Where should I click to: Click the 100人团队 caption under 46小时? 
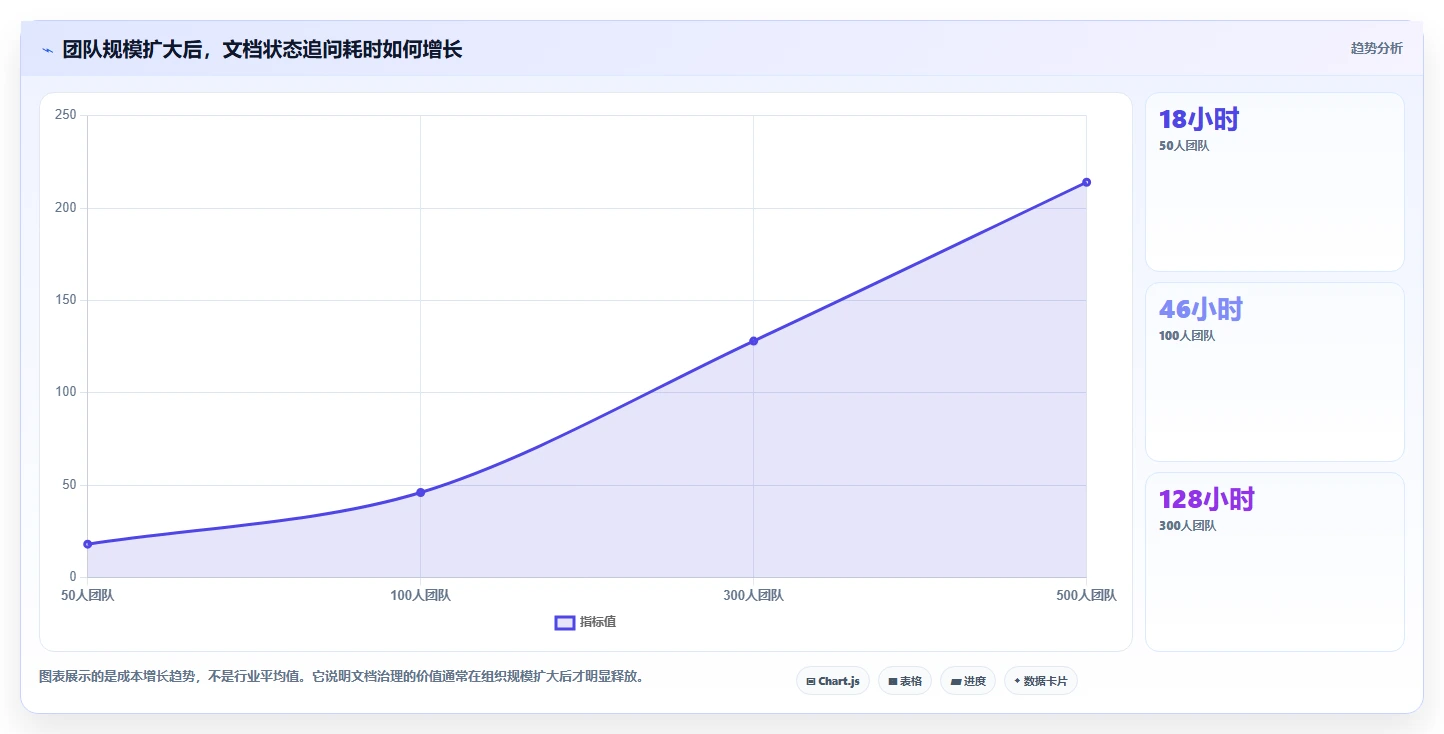(1187, 336)
